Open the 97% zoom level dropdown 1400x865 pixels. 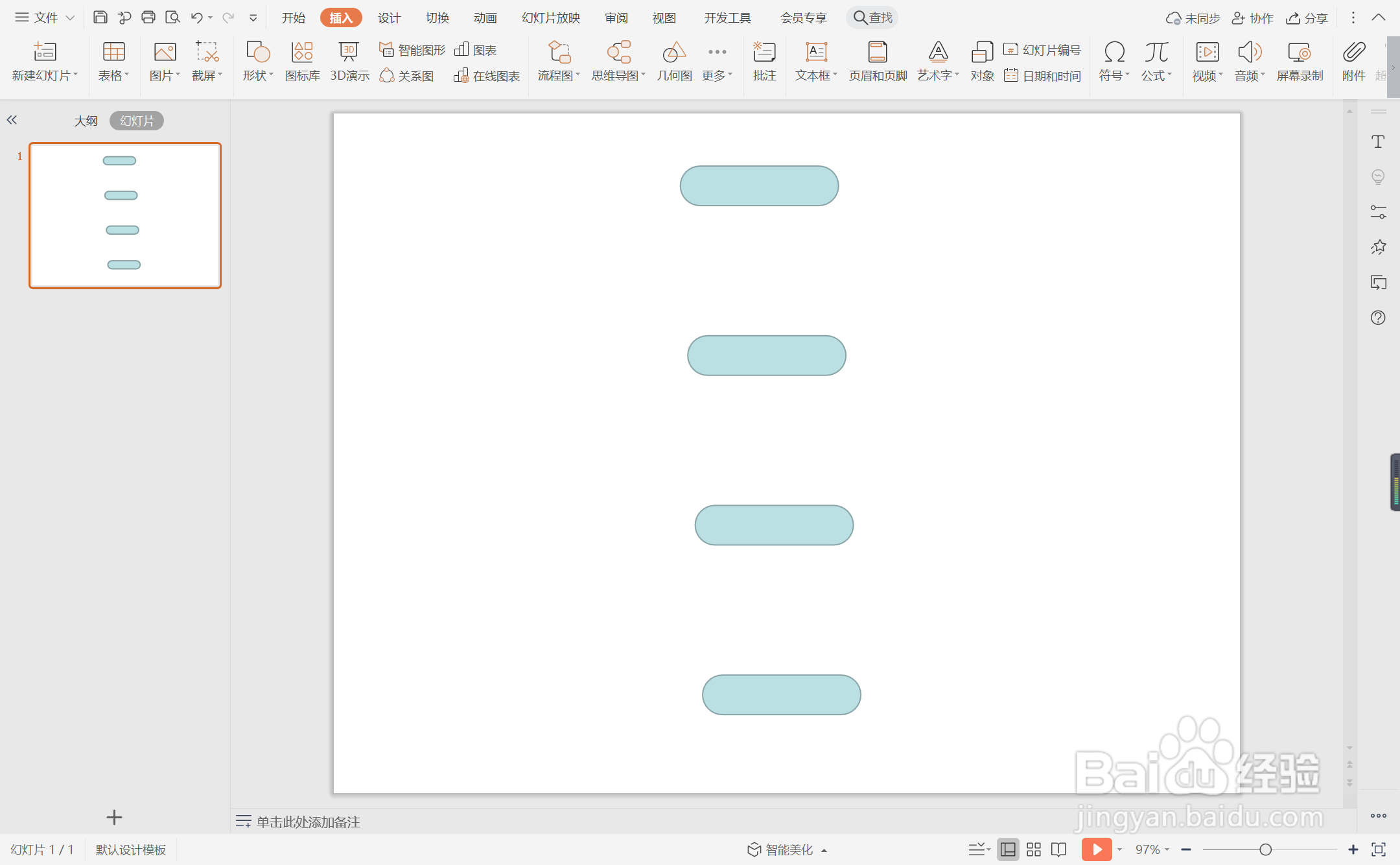pos(1152,849)
